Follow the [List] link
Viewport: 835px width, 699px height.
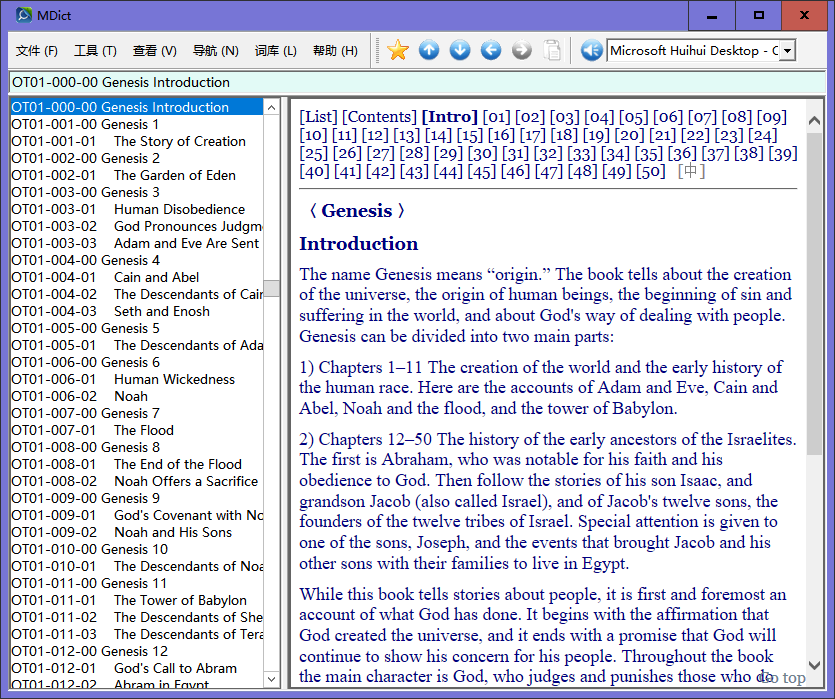click(x=318, y=117)
